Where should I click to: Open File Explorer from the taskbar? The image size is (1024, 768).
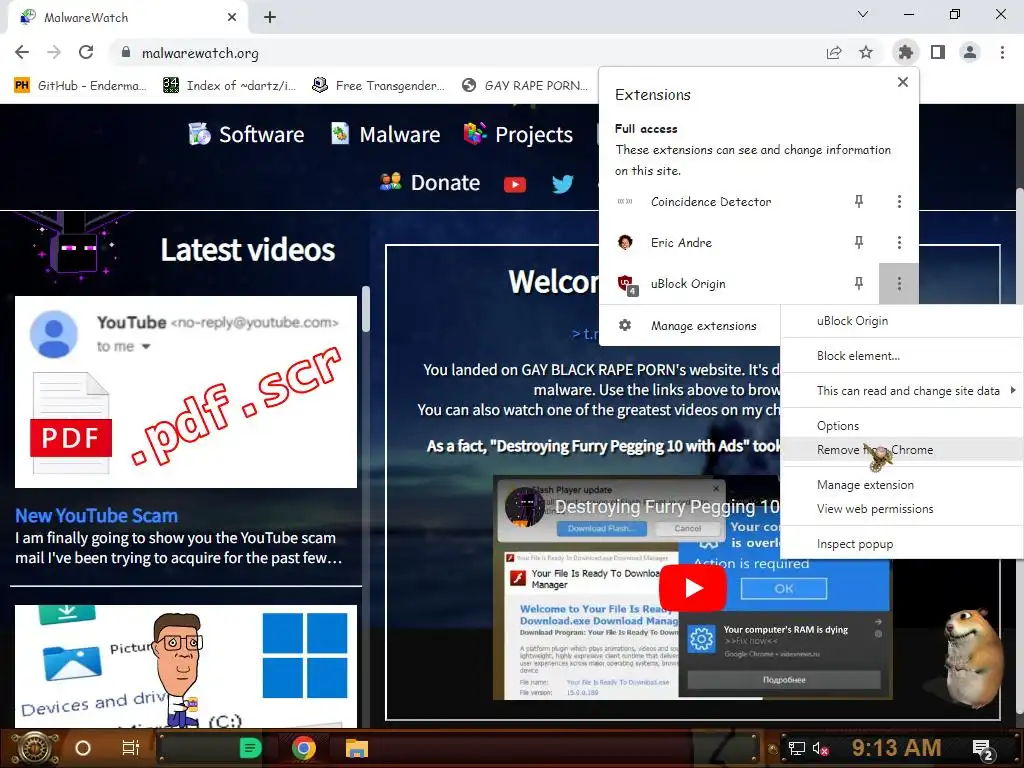(357, 748)
